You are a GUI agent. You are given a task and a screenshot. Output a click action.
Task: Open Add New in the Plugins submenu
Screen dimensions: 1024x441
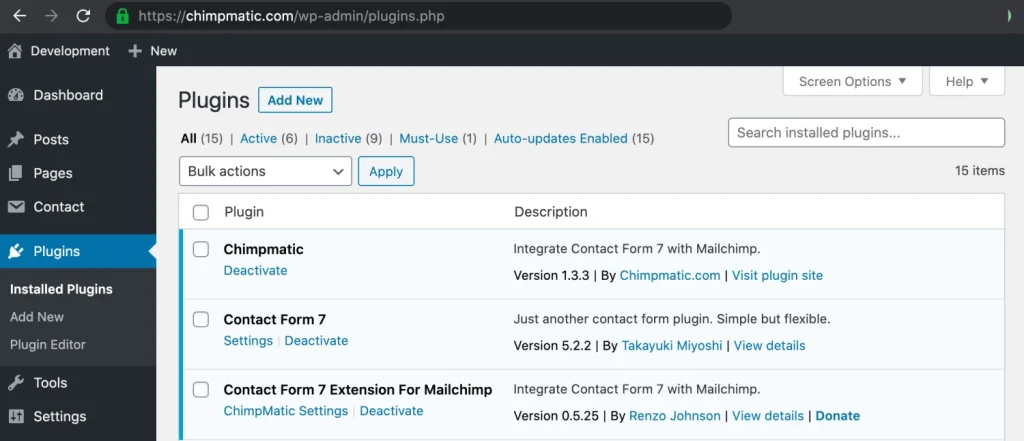point(37,317)
